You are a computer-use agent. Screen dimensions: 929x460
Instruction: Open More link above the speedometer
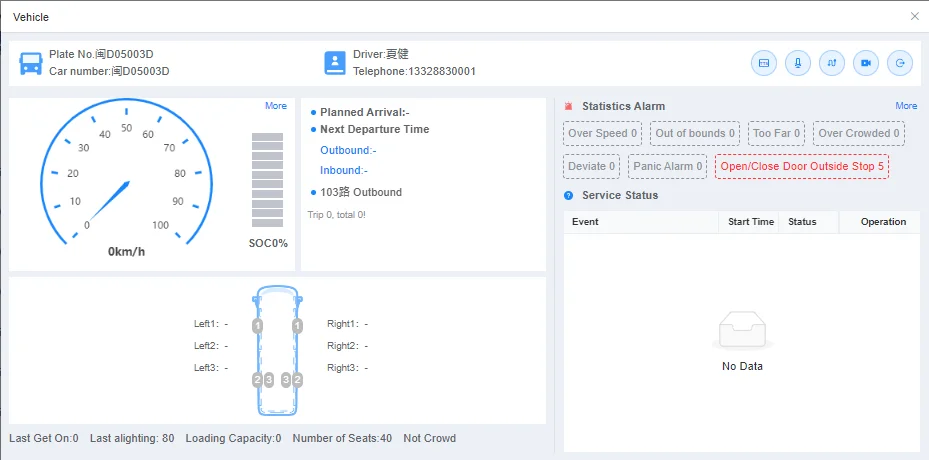pyautogui.click(x=276, y=106)
